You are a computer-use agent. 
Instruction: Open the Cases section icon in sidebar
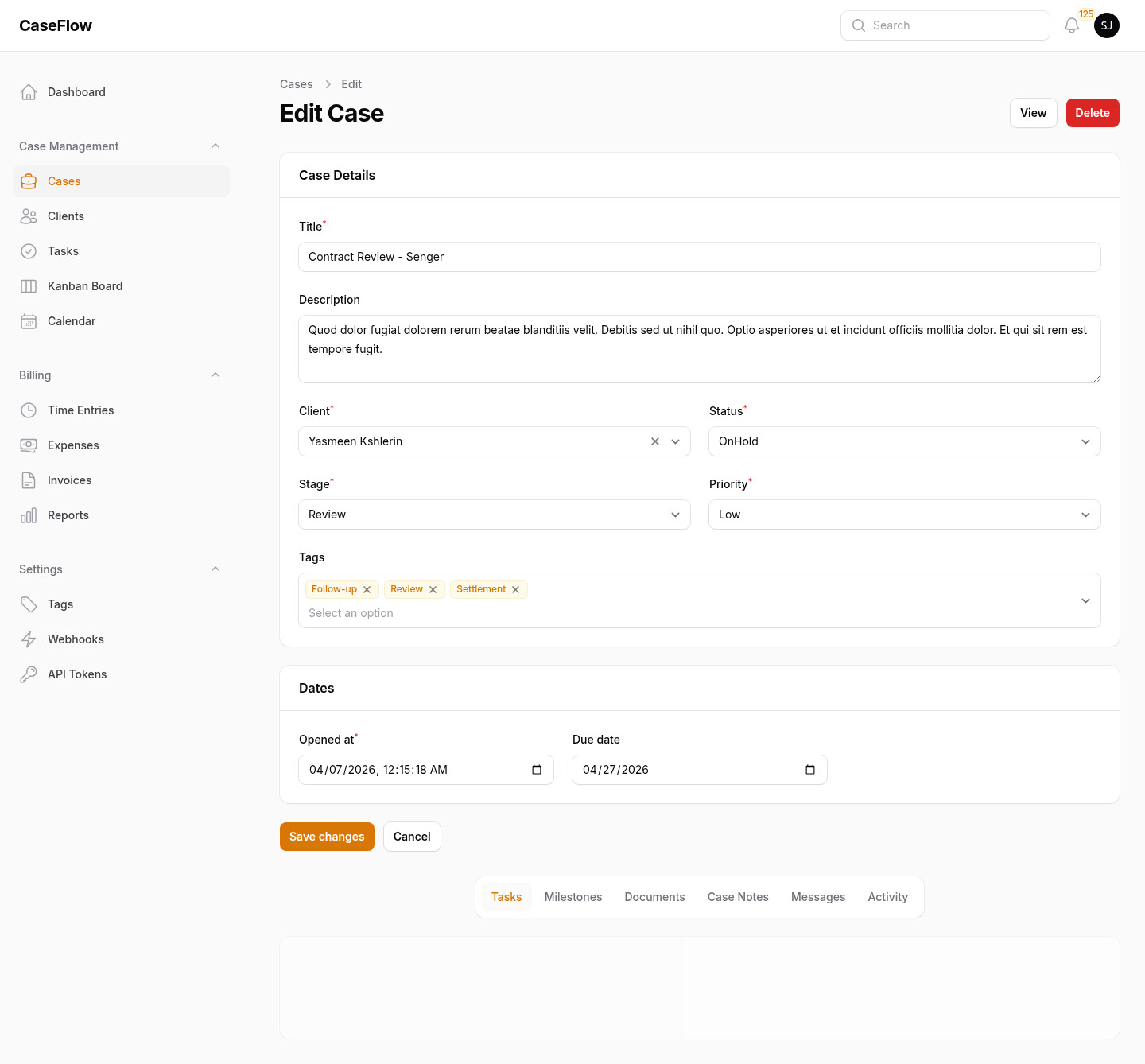pyautogui.click(x=29, y=181)
